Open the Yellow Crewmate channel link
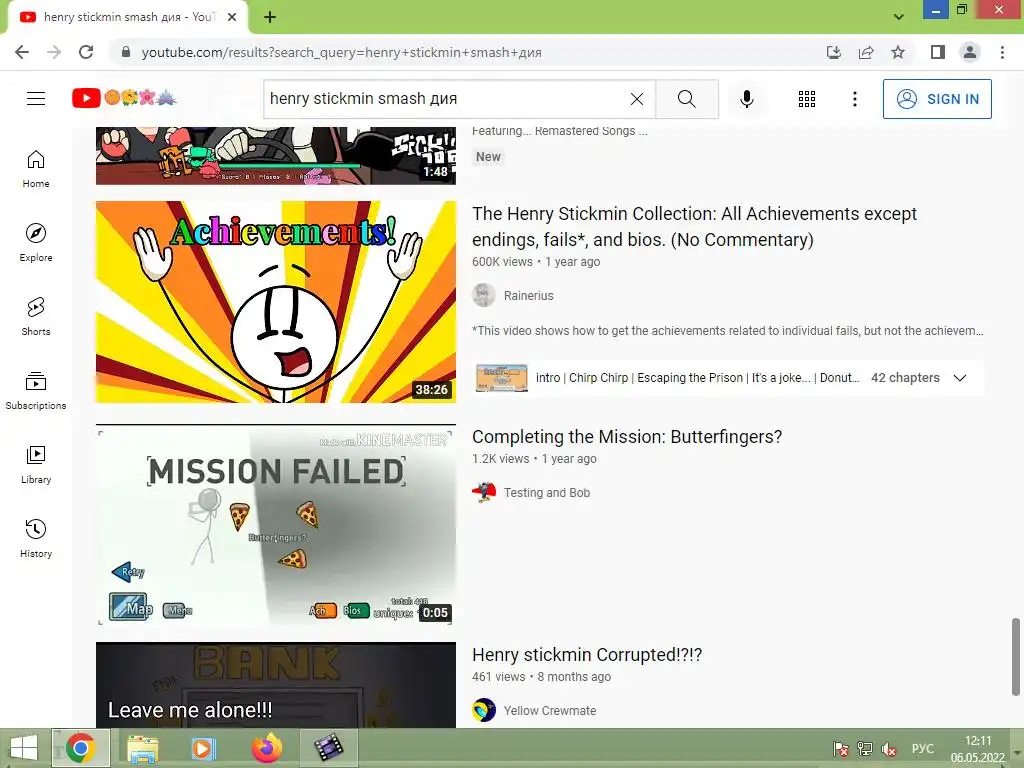The image size is (1024, 768). click(550, 711)
